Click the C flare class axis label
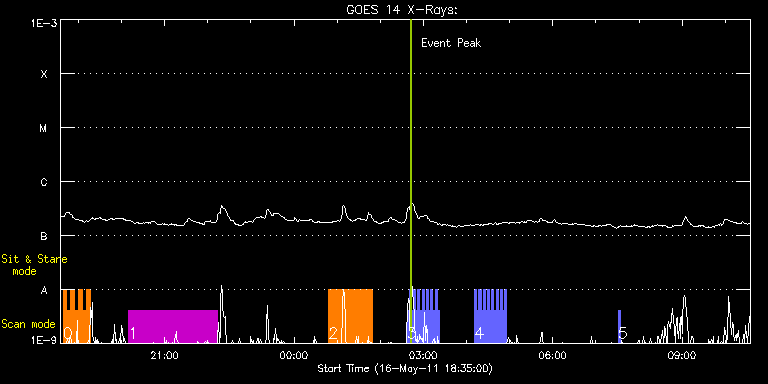 (44, 182)
